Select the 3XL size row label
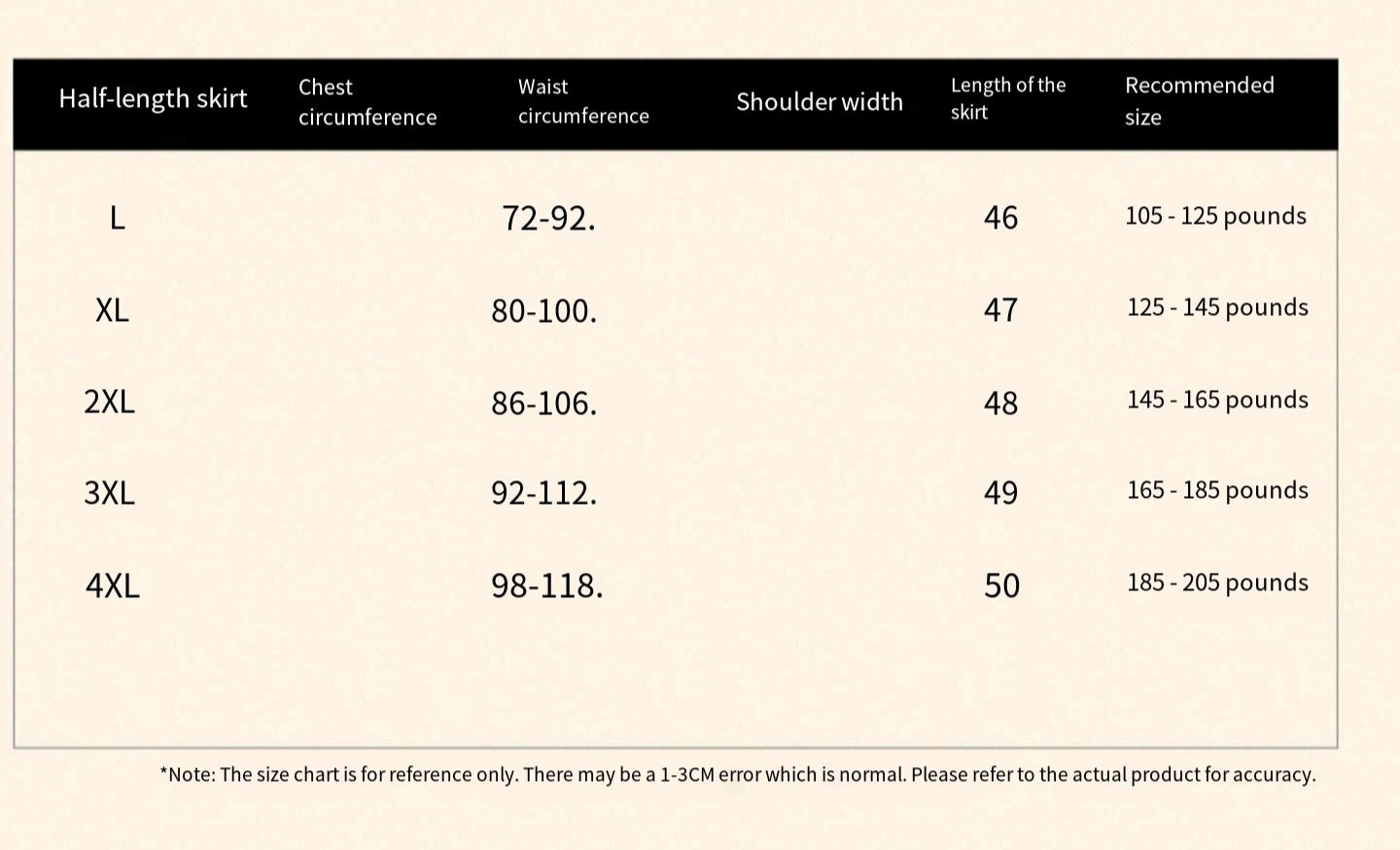 tap(109, 493)
